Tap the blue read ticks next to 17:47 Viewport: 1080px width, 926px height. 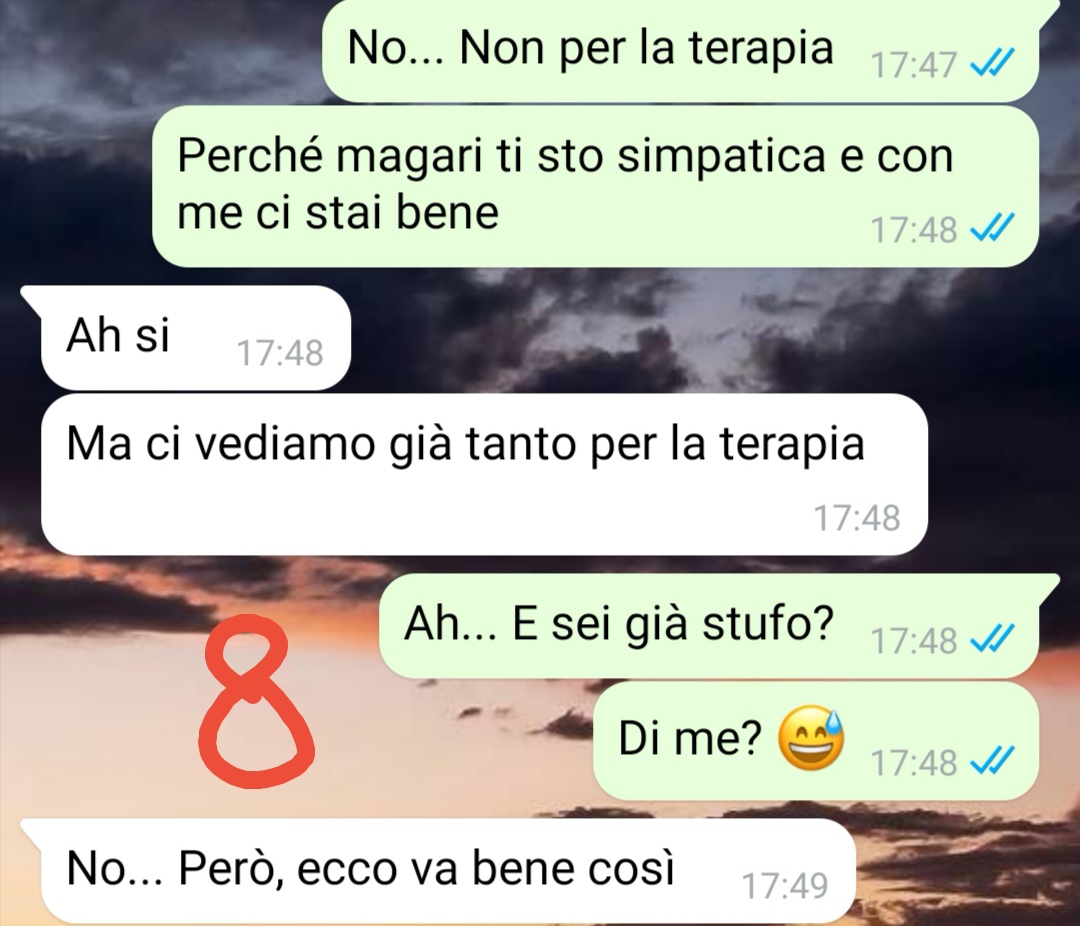coord(992,63)
